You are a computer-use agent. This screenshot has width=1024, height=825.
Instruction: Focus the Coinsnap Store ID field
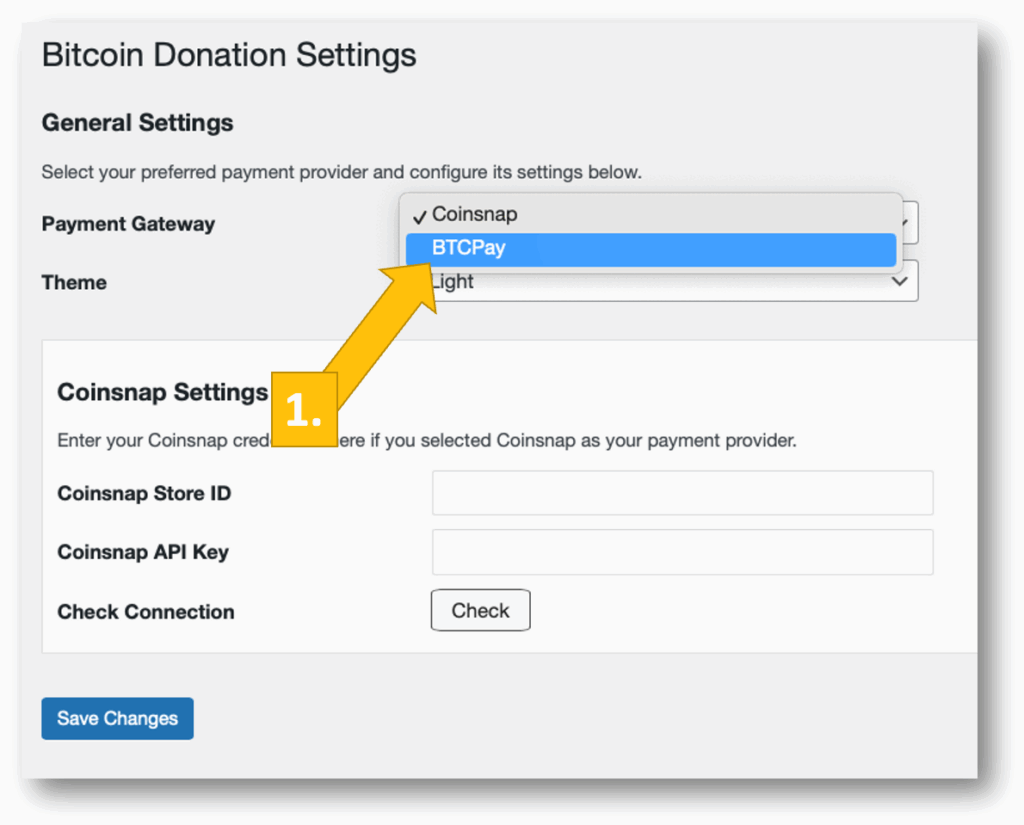682,493
